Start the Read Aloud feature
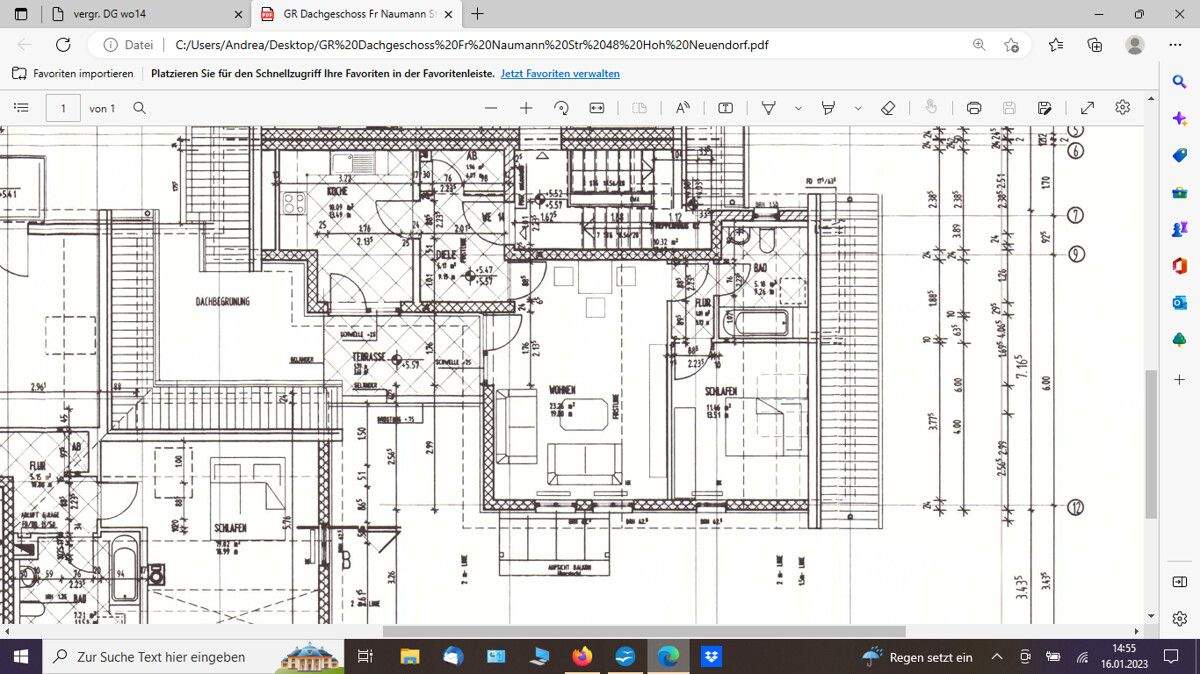This screenshot has width=1200, height=674. [683, 108]
